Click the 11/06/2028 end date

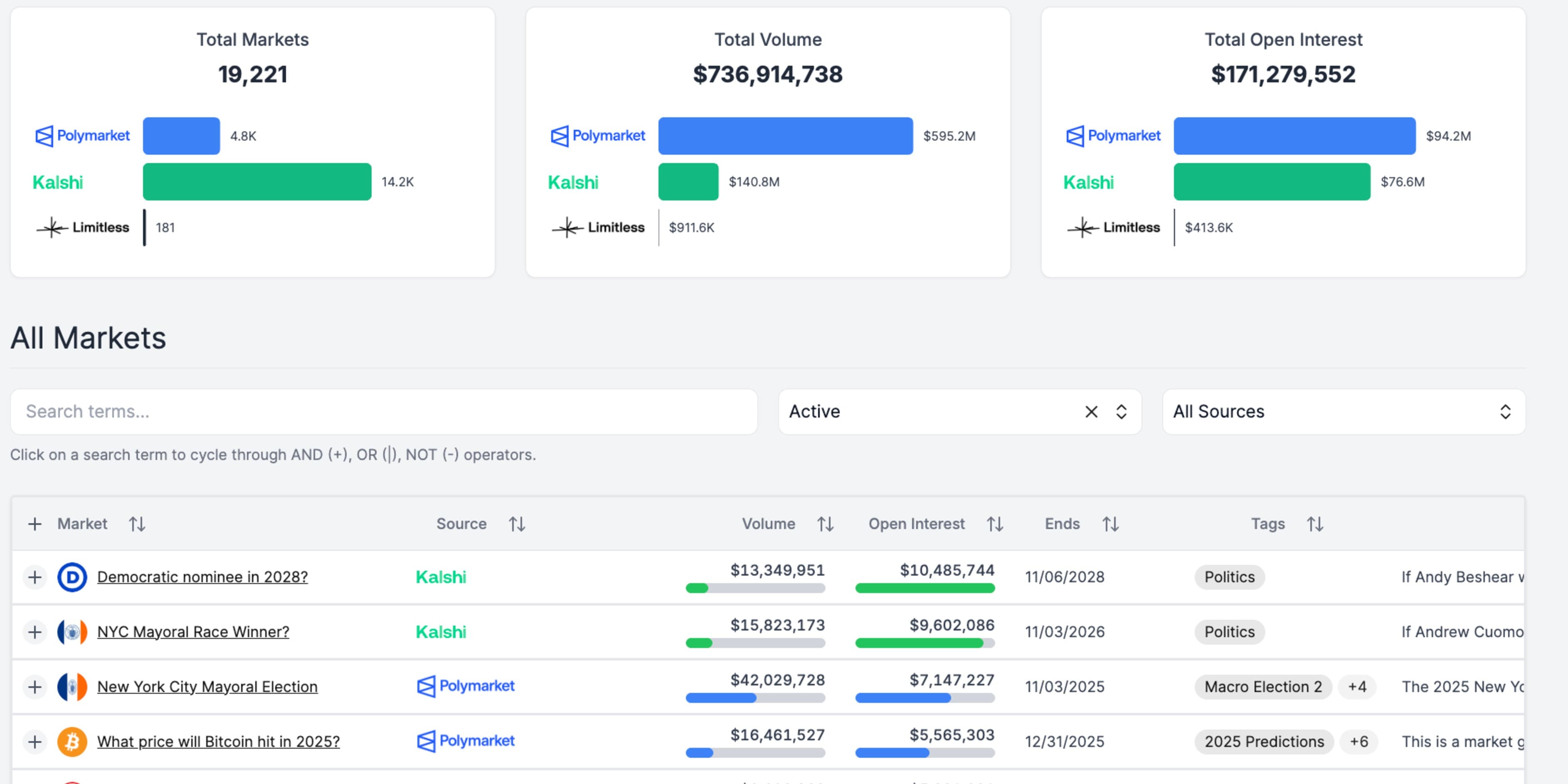click(x=1065, y=577)
